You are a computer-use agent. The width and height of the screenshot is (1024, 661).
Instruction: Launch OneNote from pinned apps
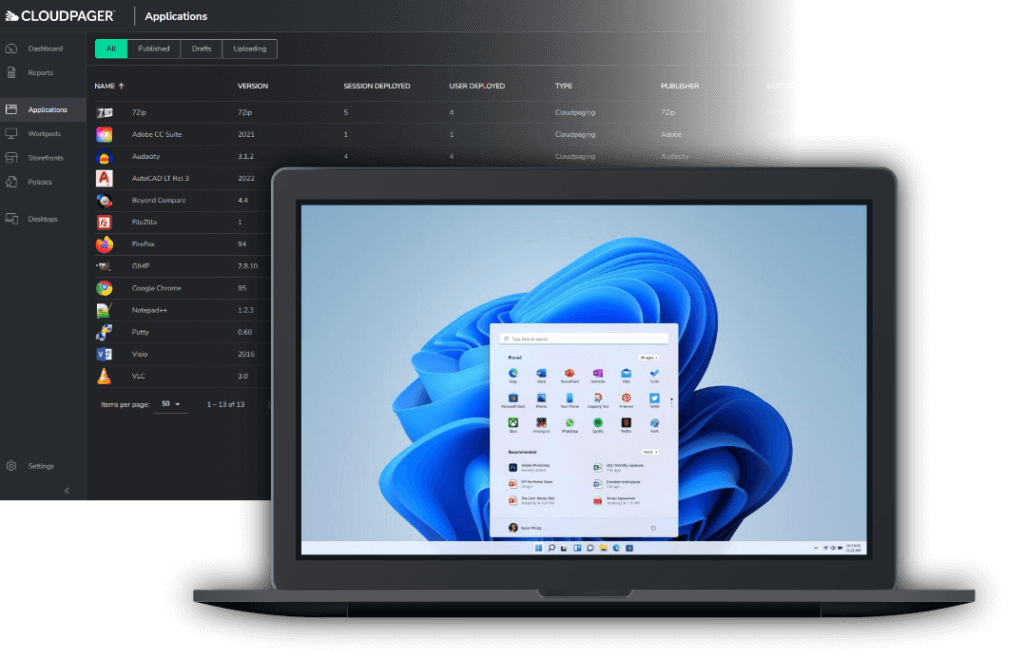[598, 375]
